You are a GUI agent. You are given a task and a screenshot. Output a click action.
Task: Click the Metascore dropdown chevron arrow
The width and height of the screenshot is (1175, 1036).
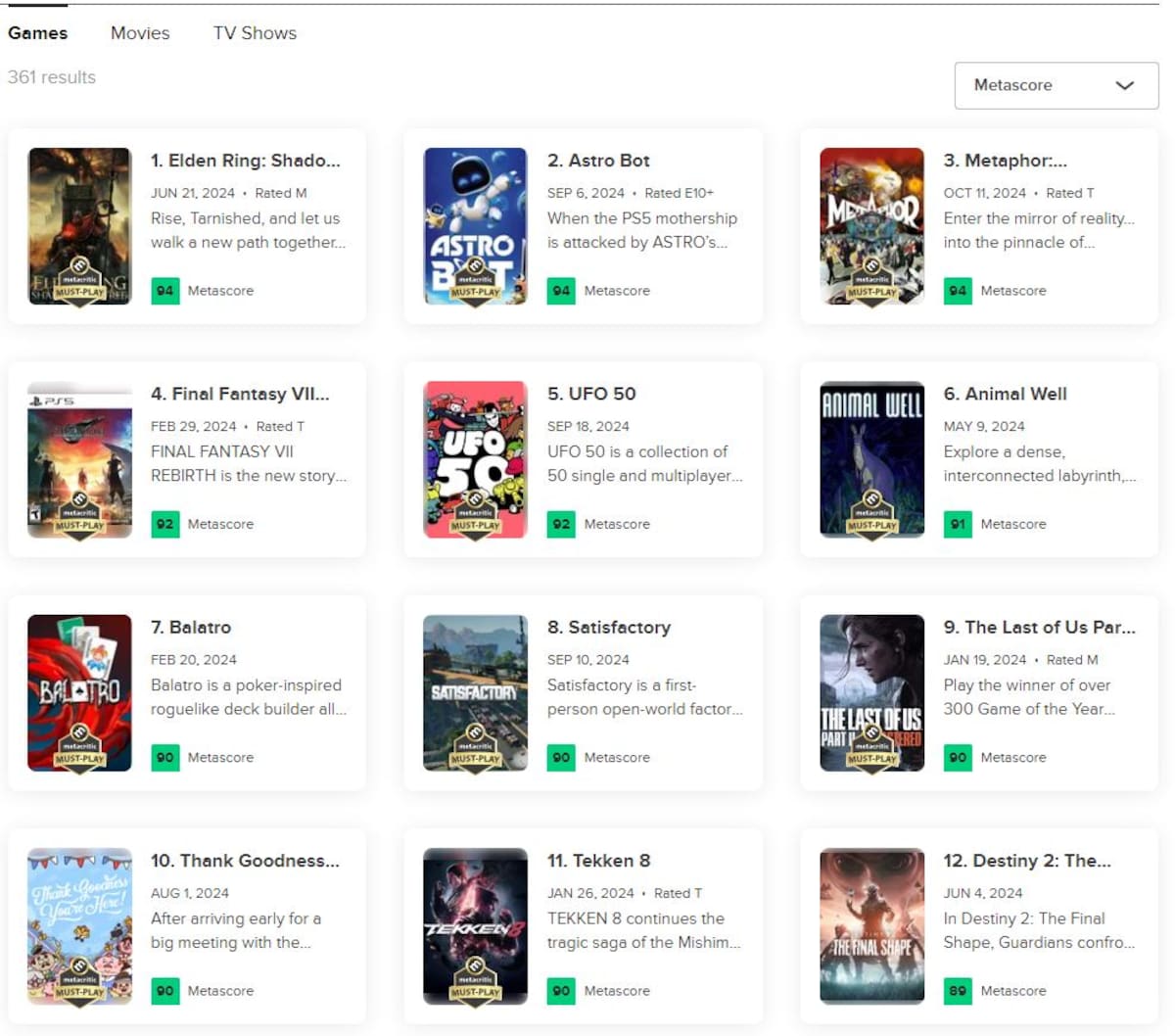1124,85
